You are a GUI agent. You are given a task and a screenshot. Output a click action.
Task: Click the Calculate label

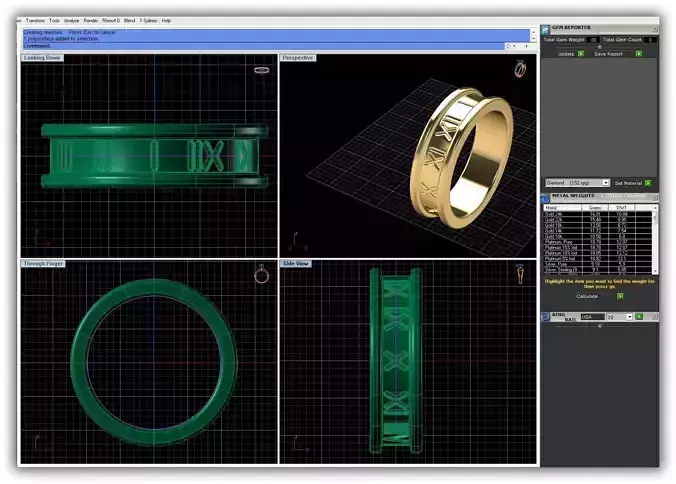pyautogui.click(x=587, y=296)
